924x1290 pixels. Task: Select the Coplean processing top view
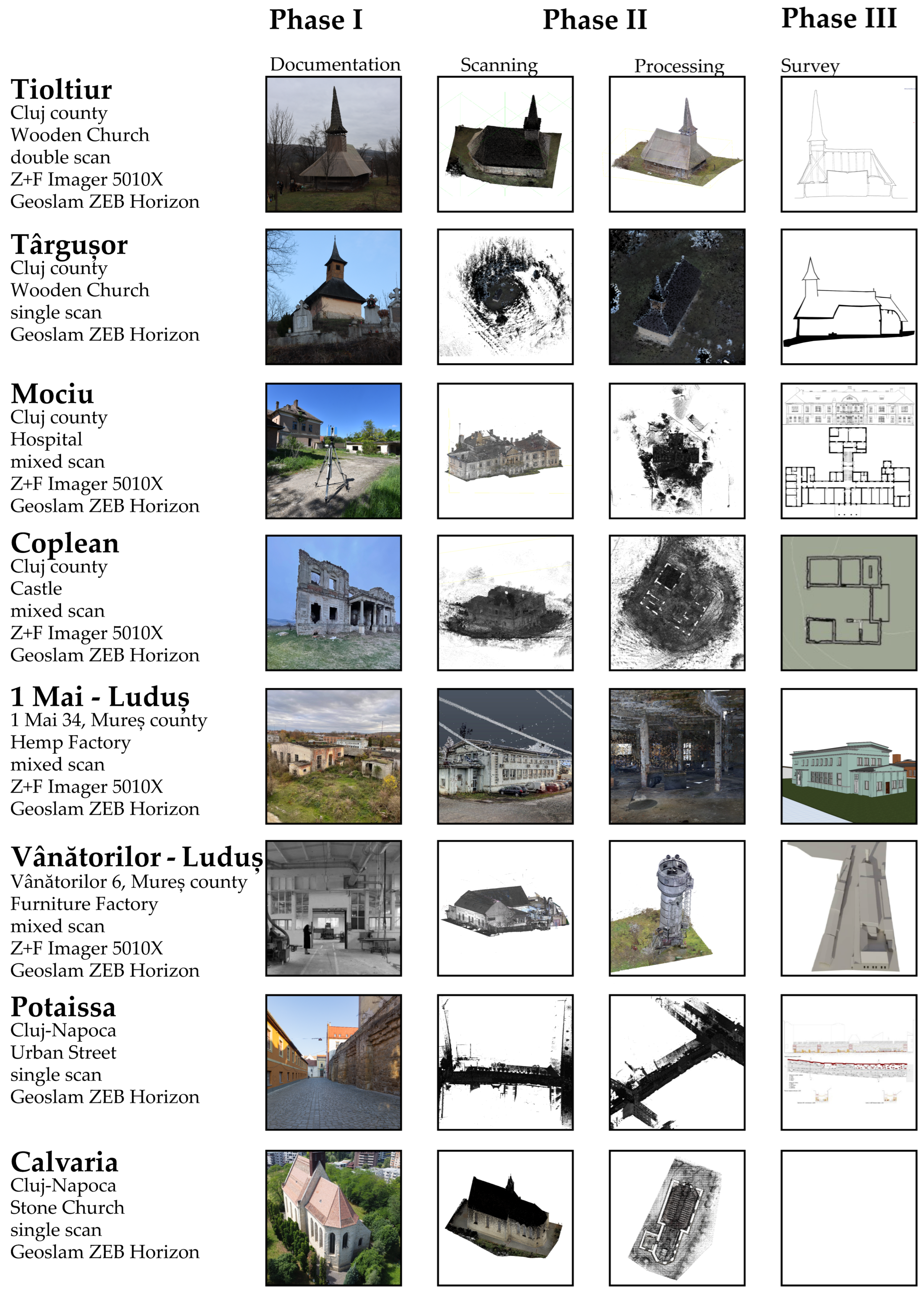pos(677,603)
